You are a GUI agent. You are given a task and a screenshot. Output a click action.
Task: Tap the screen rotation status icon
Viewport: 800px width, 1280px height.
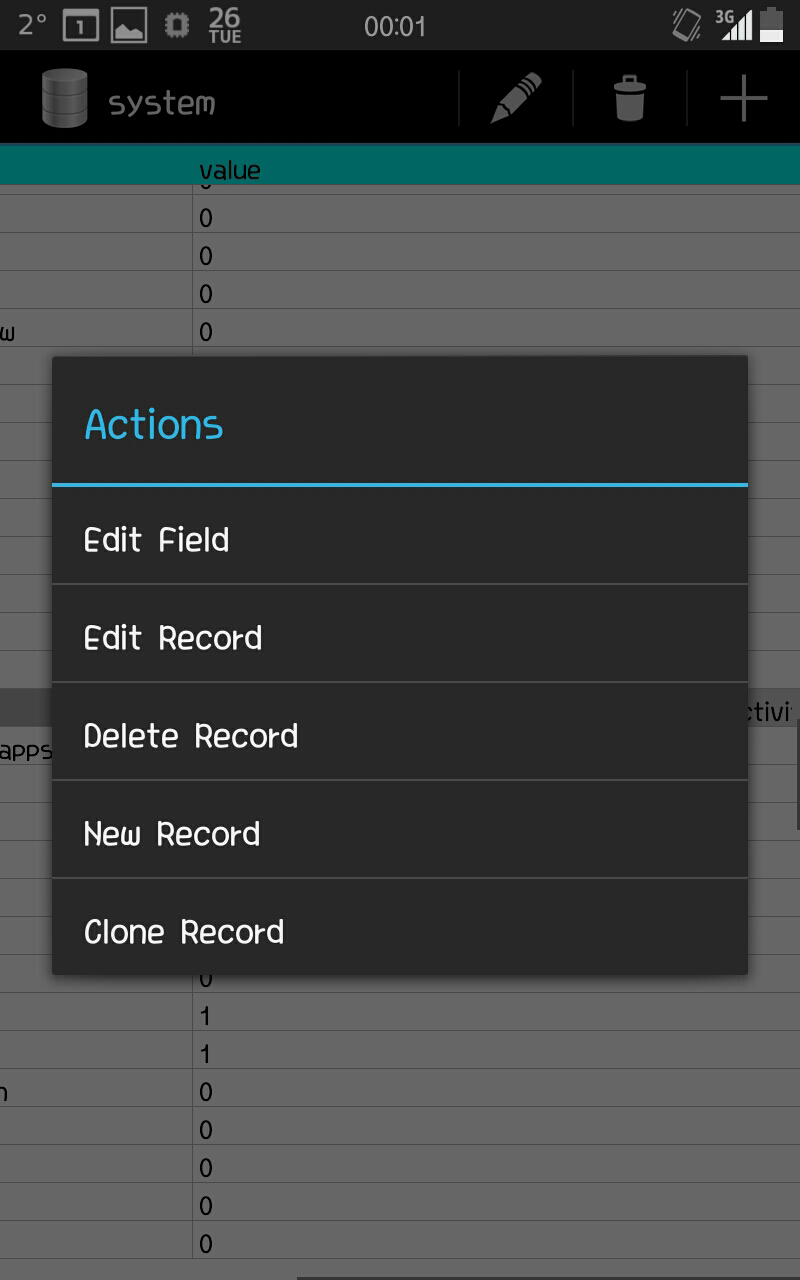(687, 25)
